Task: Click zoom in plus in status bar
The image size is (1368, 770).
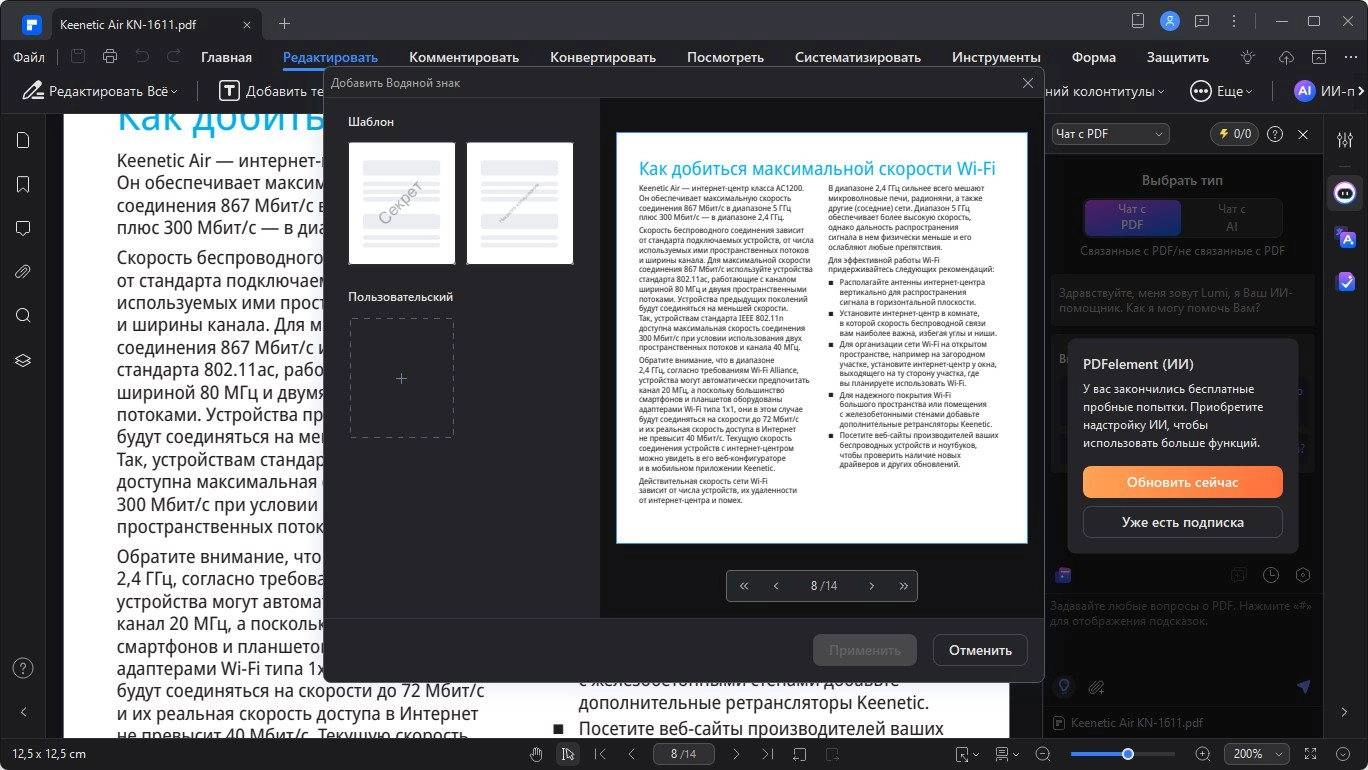Action: coord(1203,753)
